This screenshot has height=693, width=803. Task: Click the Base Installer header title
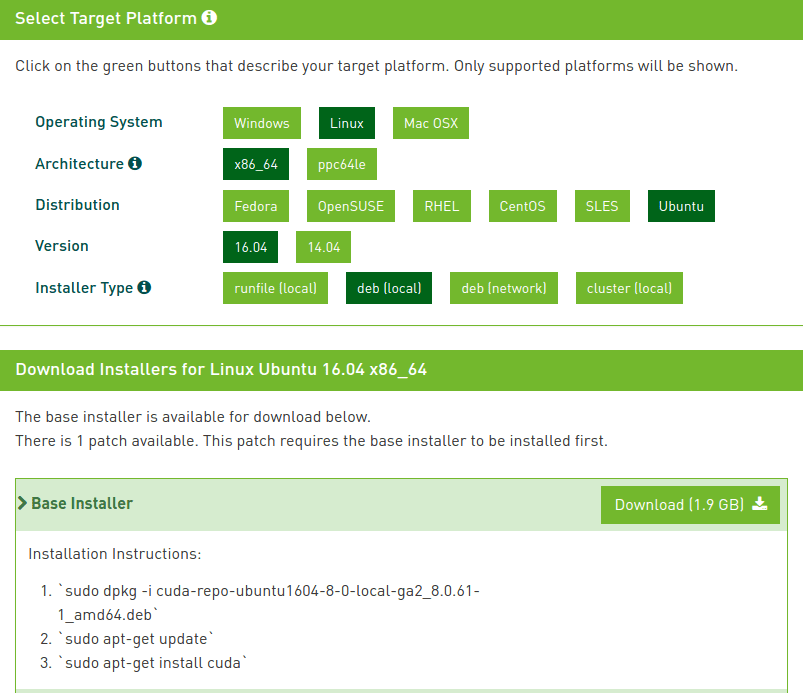82,503
